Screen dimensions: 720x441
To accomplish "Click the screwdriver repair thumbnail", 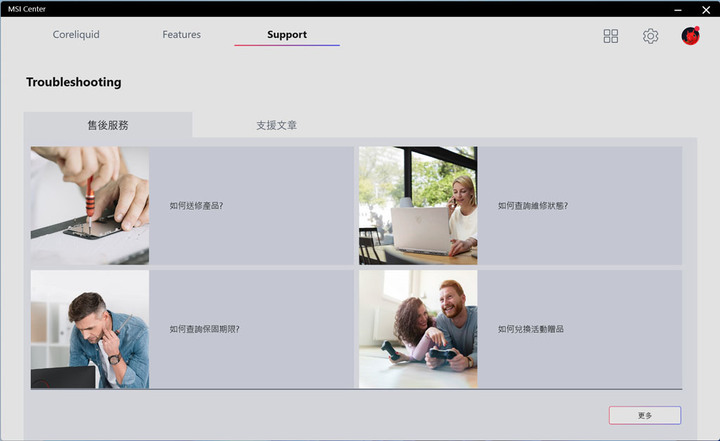I will coord(90,205).
